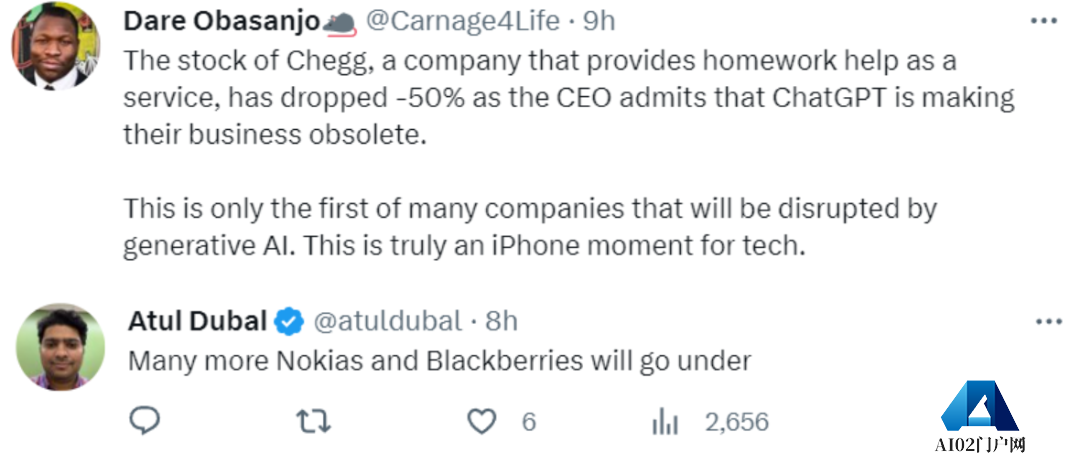This screenshot has height=453, width=1080.
Task: Open more options on Atul Dubal's reply
Action: (x=1047, y=322)
